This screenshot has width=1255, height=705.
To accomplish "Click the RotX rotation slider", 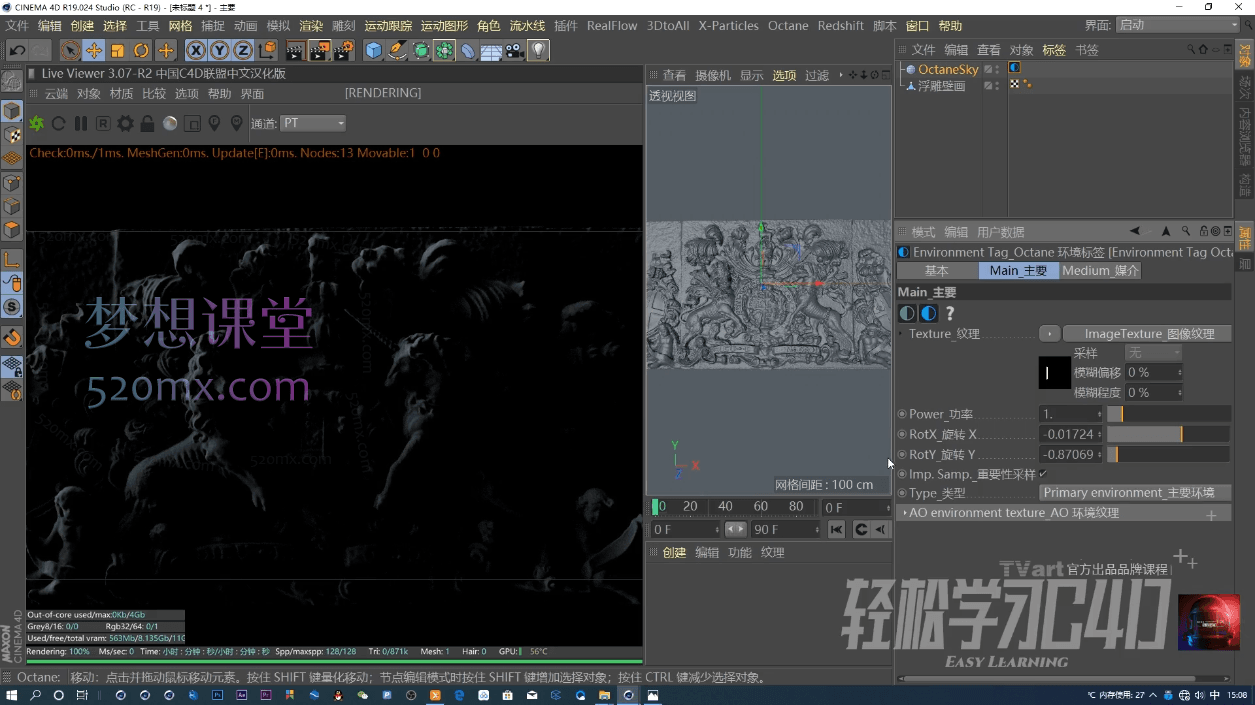I will [1167, 434].
